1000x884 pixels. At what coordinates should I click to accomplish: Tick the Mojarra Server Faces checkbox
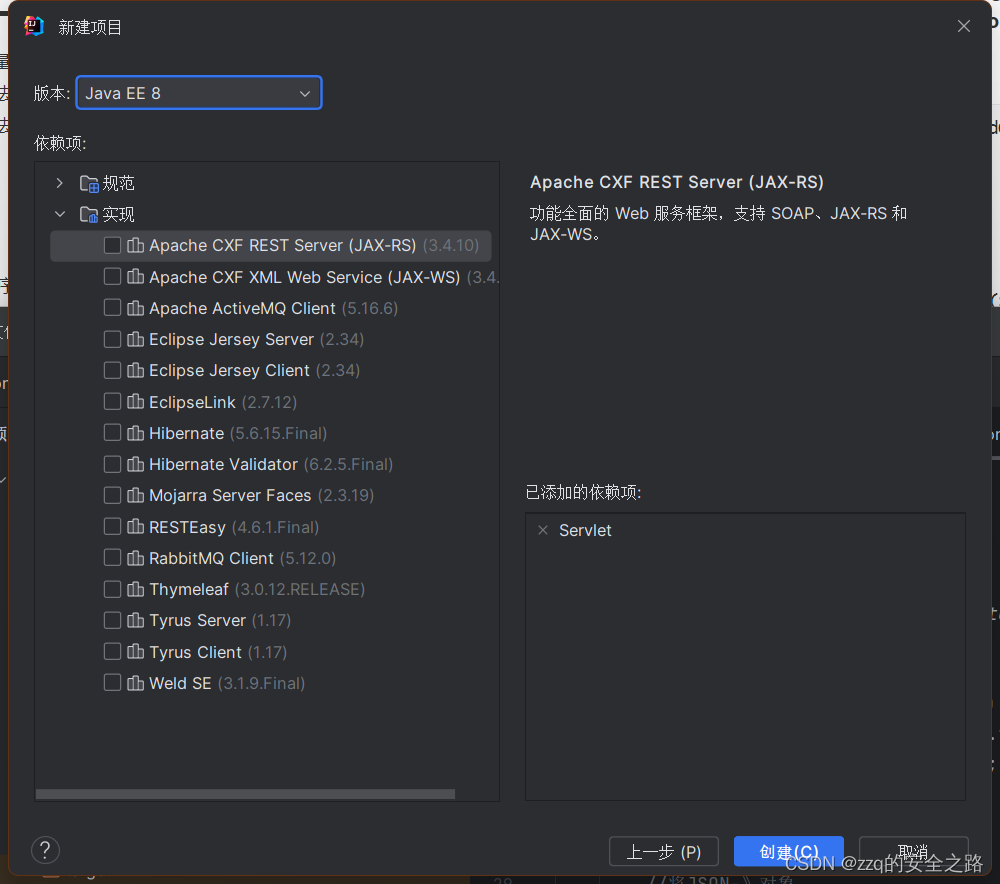coord(112,496)
